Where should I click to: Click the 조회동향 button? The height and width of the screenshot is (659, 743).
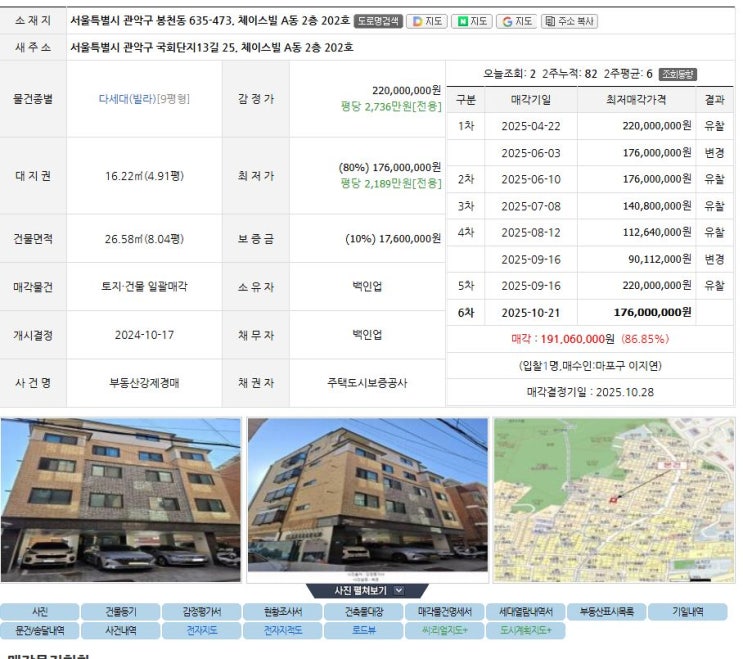pyautogui.click(x=678, y=74)
